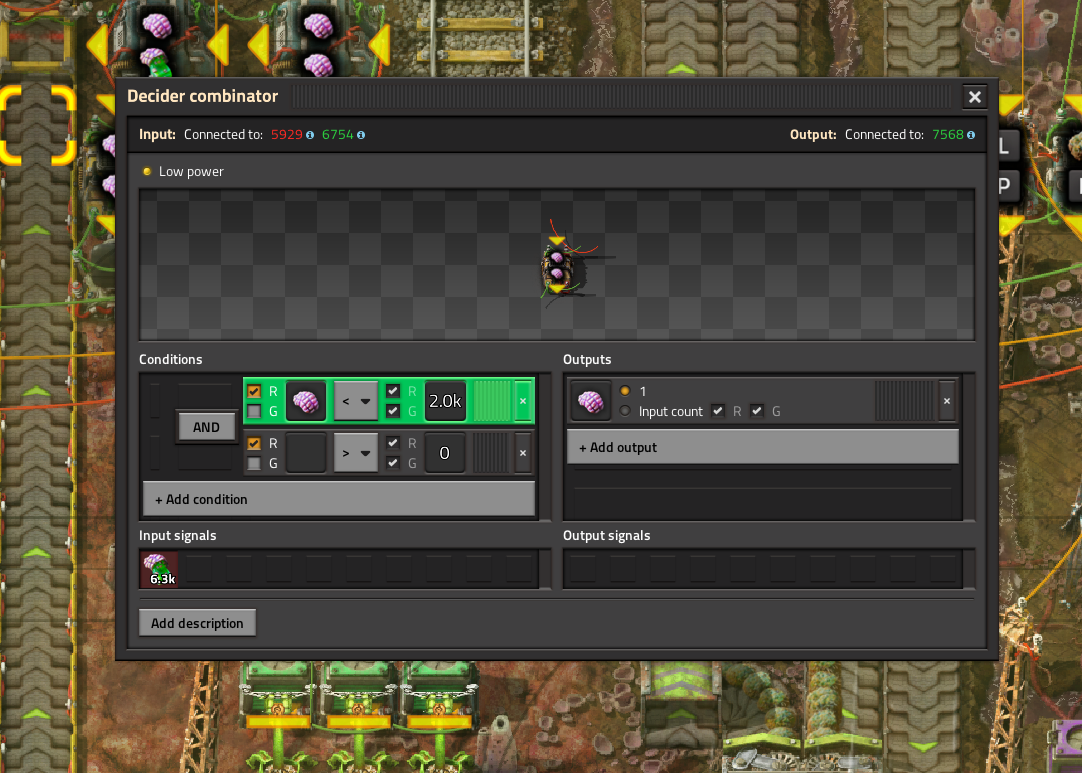
Task: Change the output signal icon in Outputs
Action: coord(591,401)
